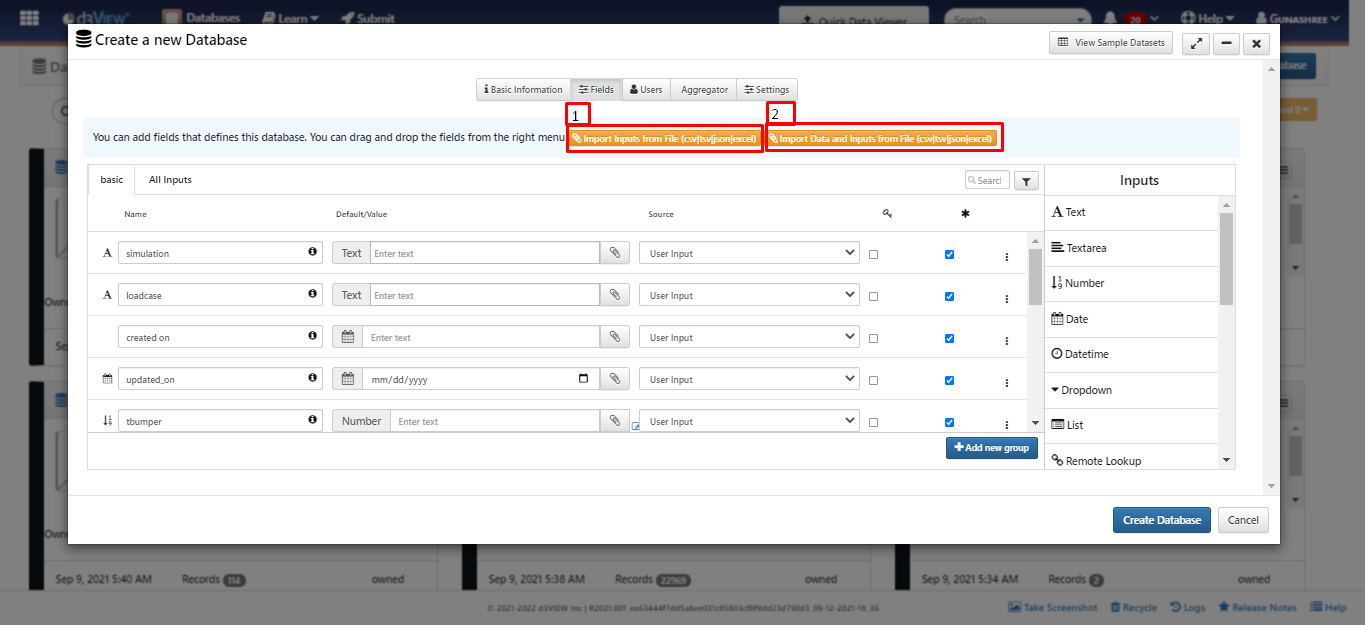This screenshot has height=625, width=1365.
Task: Select the Number input type icon
Action: point(1061,283)
